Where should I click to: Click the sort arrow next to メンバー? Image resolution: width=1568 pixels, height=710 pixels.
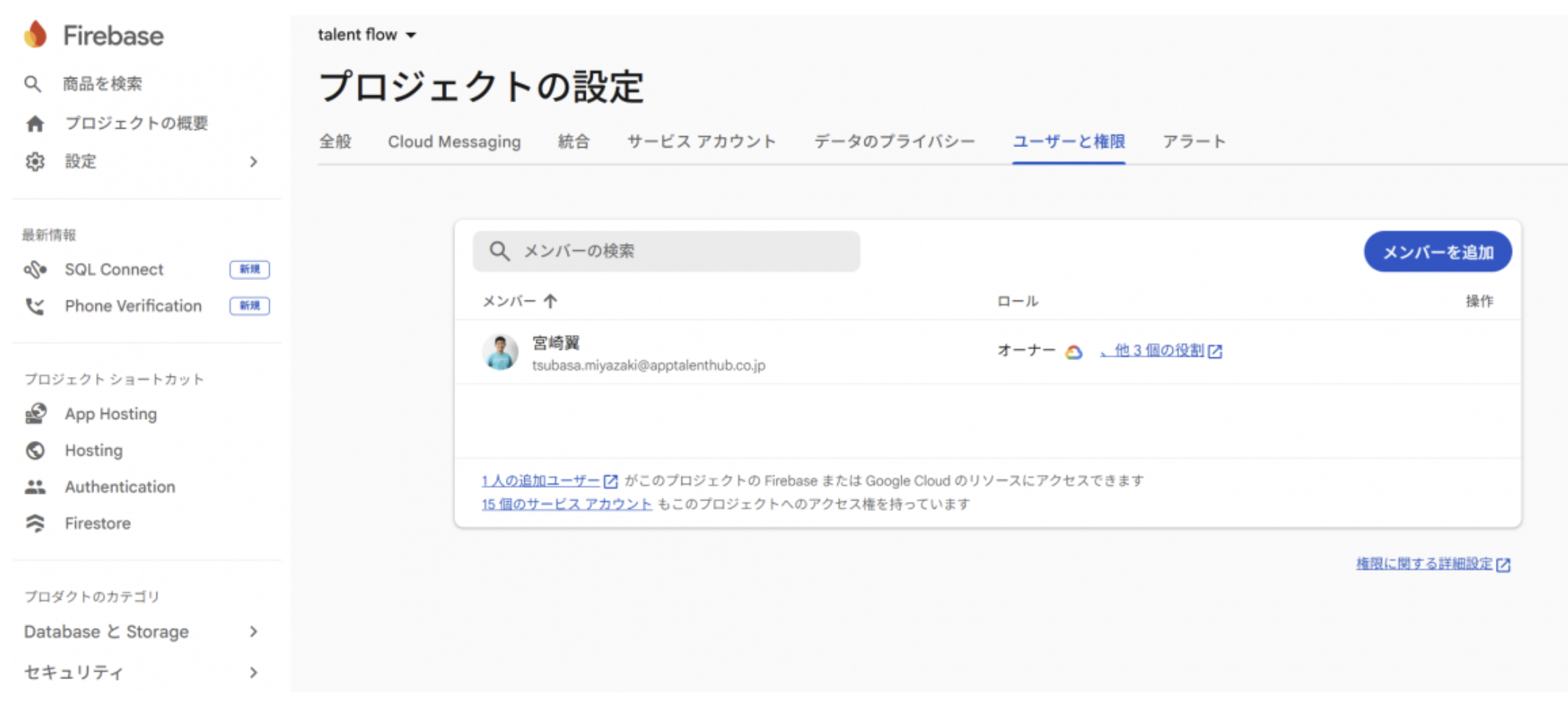pyautogui.click(x=550, y=301)
